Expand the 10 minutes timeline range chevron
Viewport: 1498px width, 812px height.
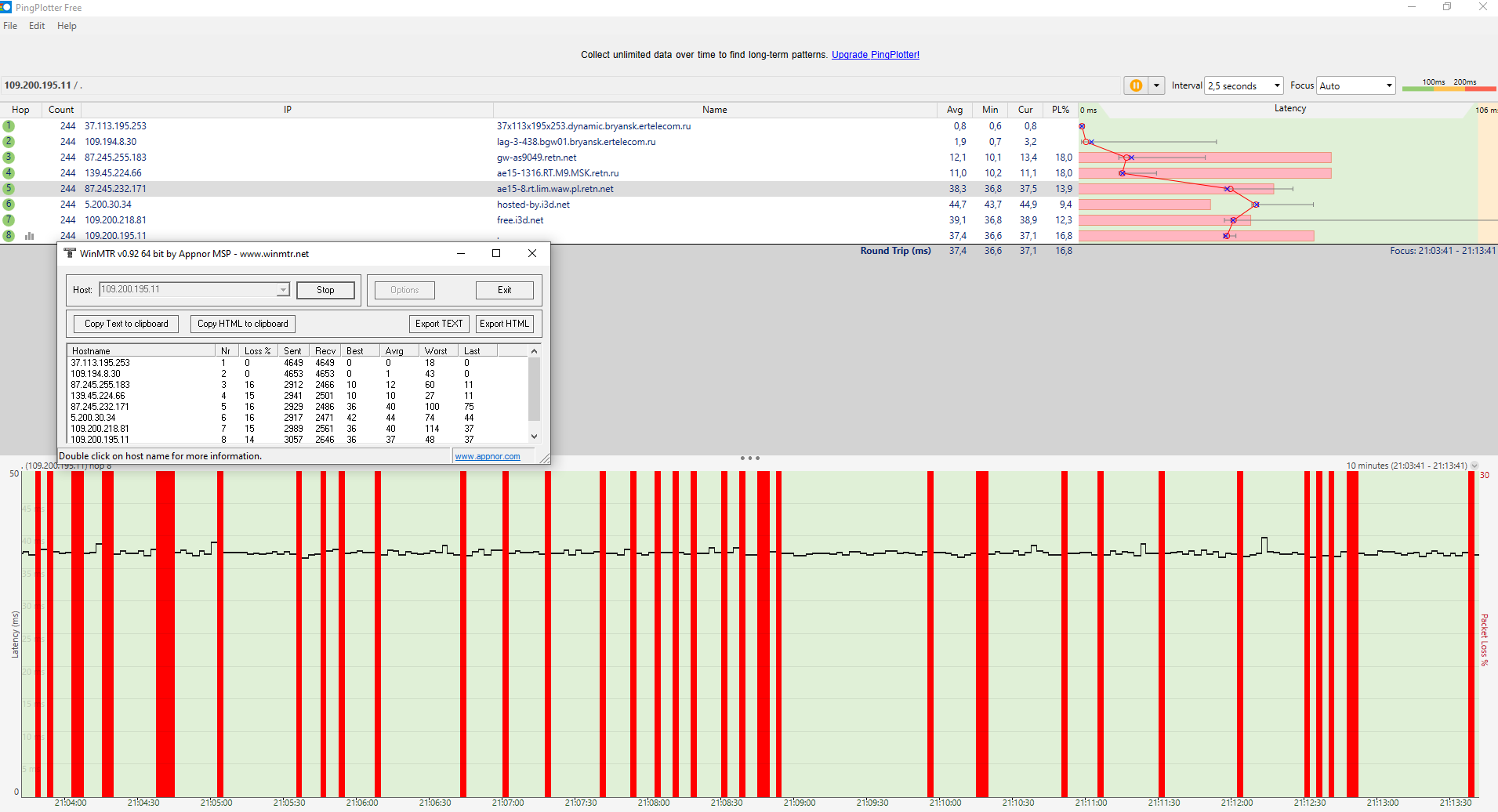click(1474, 466)
